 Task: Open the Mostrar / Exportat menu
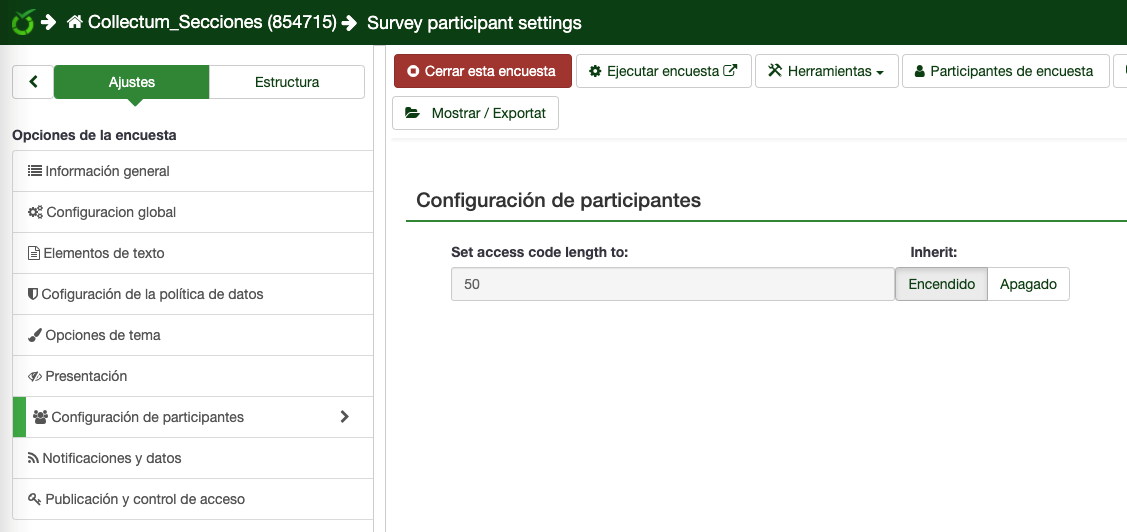coord(475,113)
